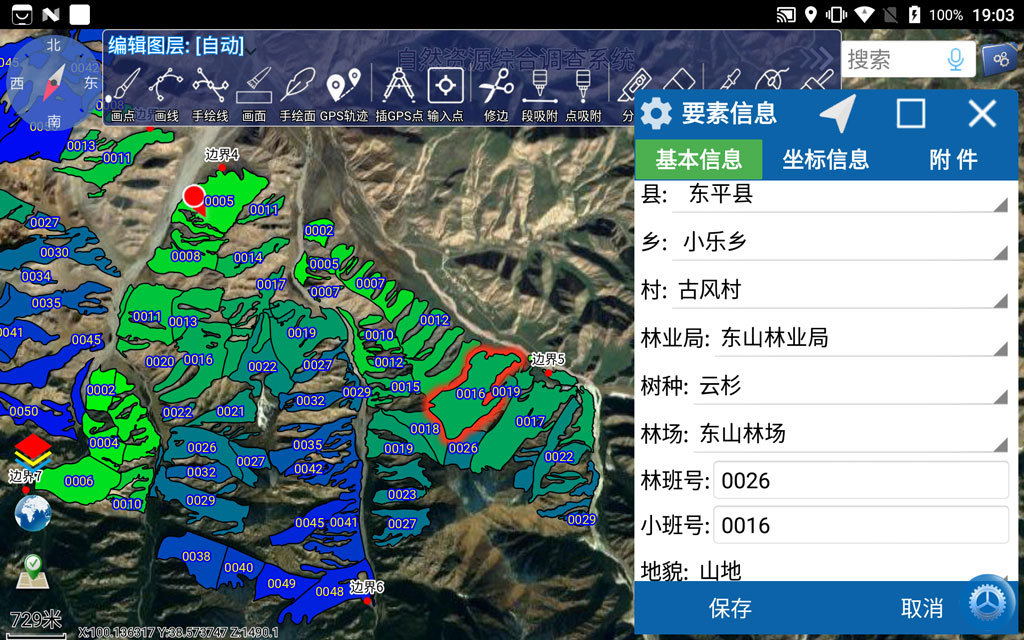Click the compass orientation widget
1024x640 pixels.
pos(54,82)
